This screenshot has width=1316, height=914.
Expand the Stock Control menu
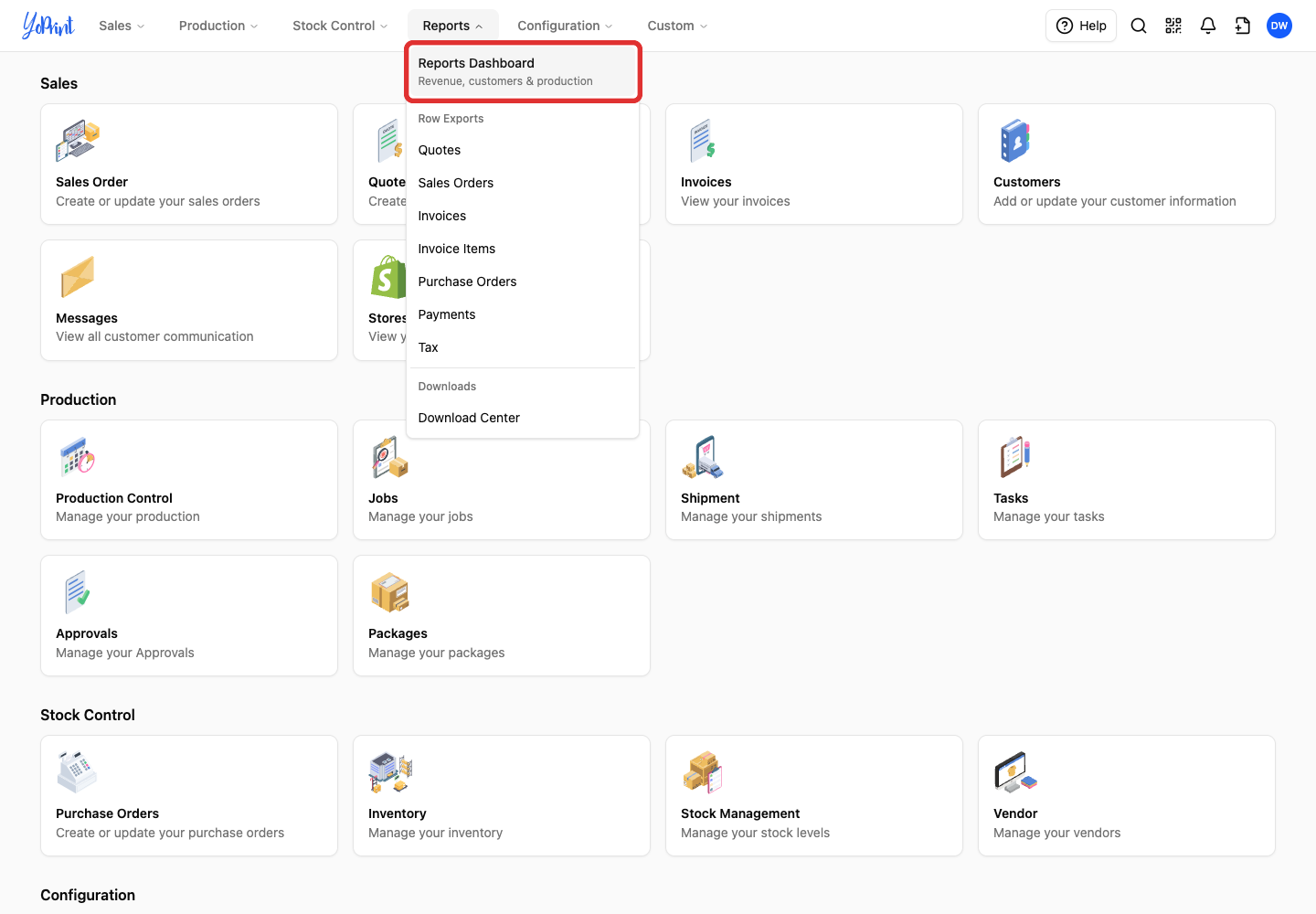pos(340,26)
